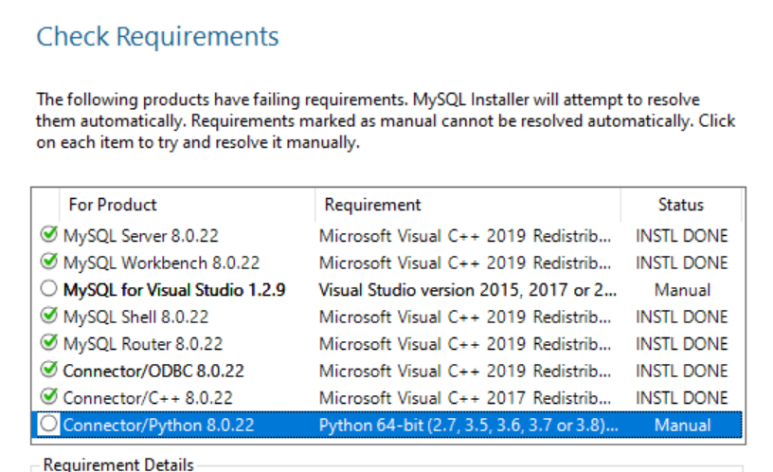Click the green check icon for MySQL Workbench 8.0.22
Screen dimensions: 773x472
pyautogui.click(x=49, y=261)
